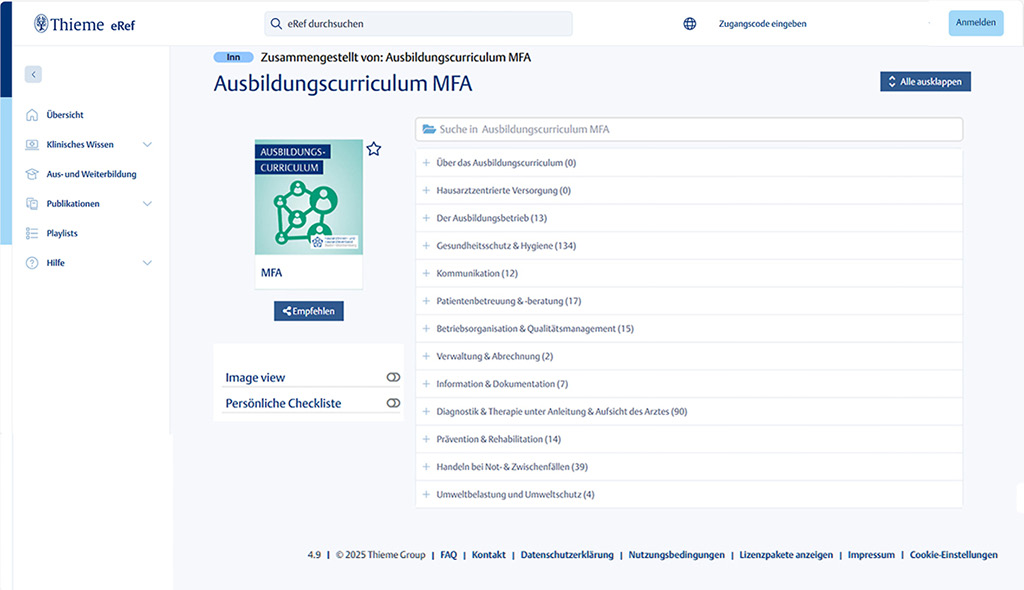This screenshot has width=1024, height=590.
Task: Click the search magnifier icon
Action: pos(275,24)
